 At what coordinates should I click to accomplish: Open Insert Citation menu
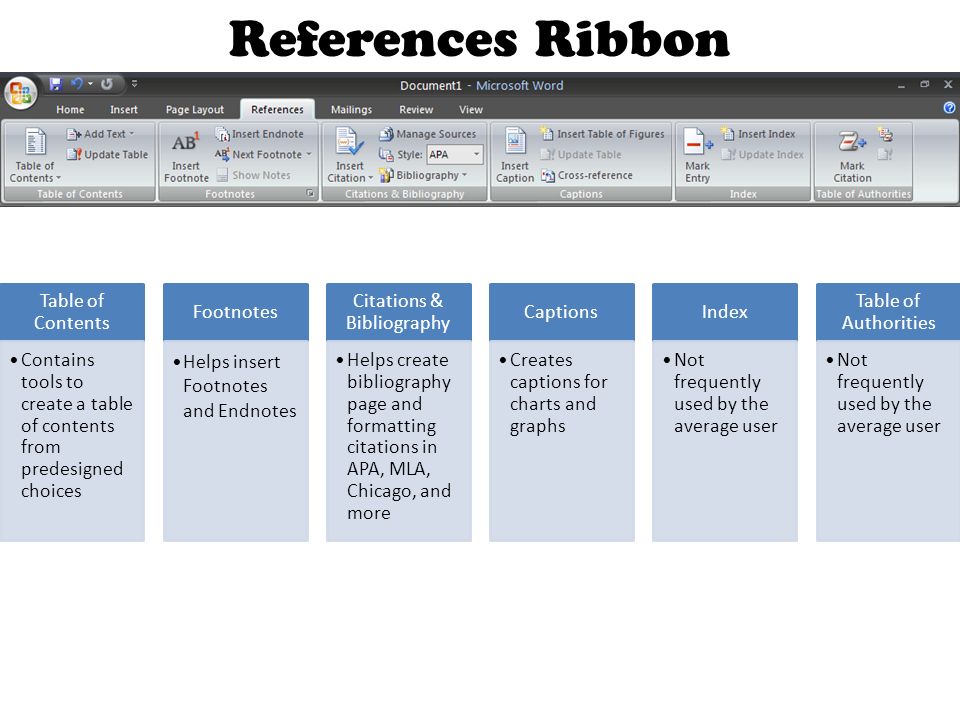[350, 156]
